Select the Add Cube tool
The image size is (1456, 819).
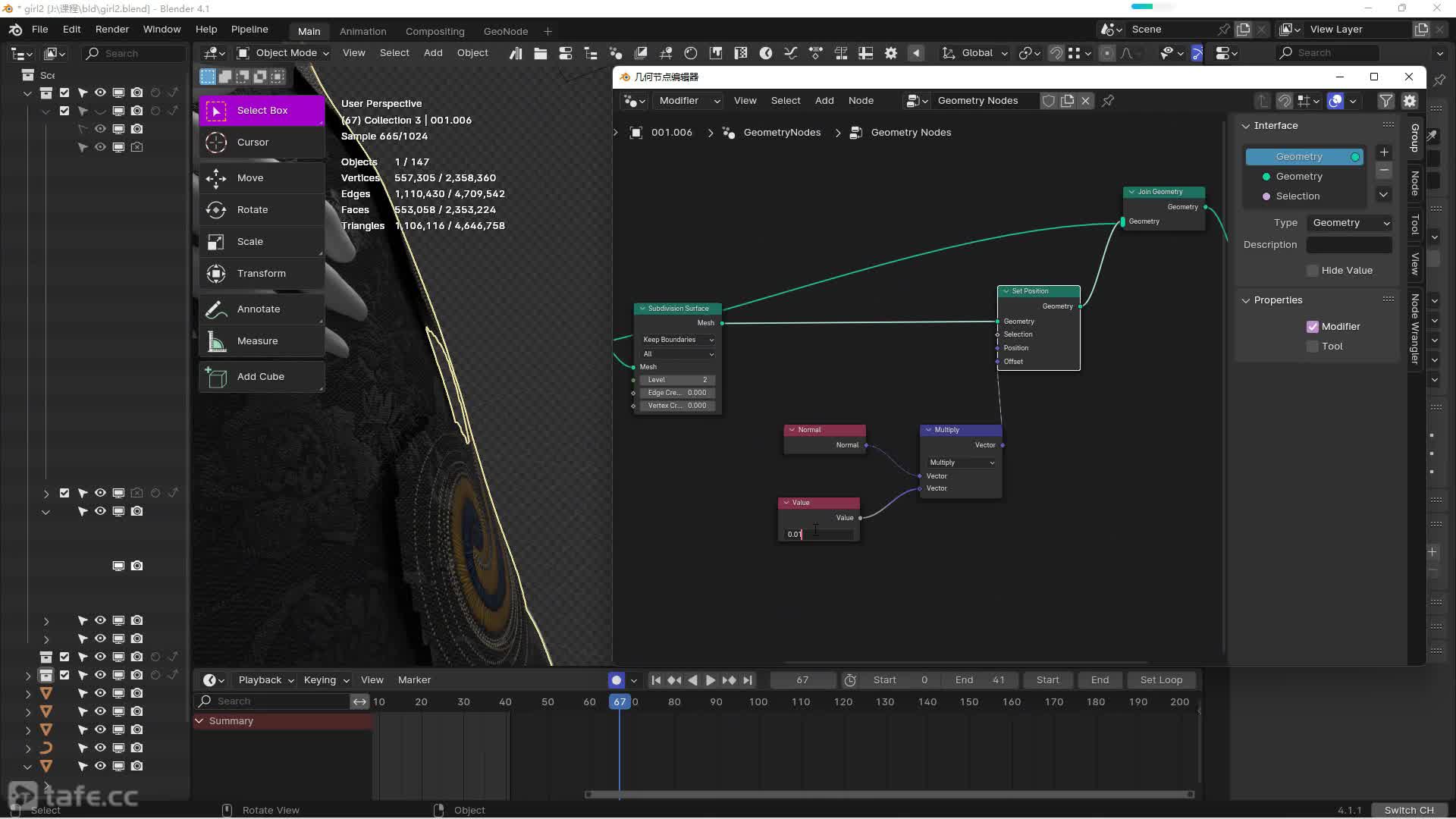coord(261,376)
